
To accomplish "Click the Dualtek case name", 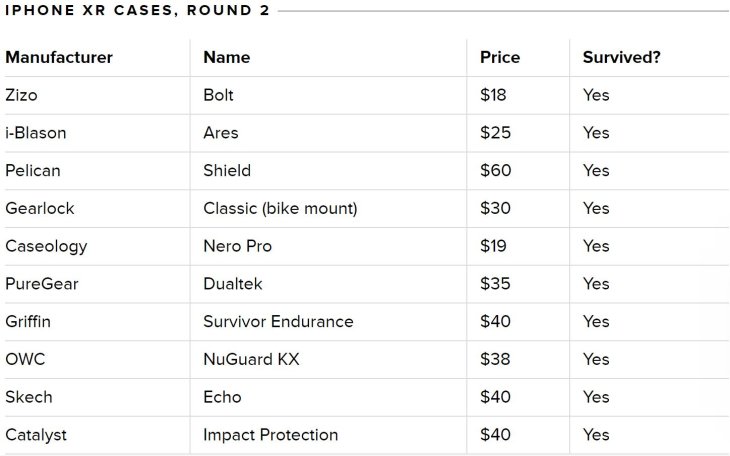I will tap(233, 284).
